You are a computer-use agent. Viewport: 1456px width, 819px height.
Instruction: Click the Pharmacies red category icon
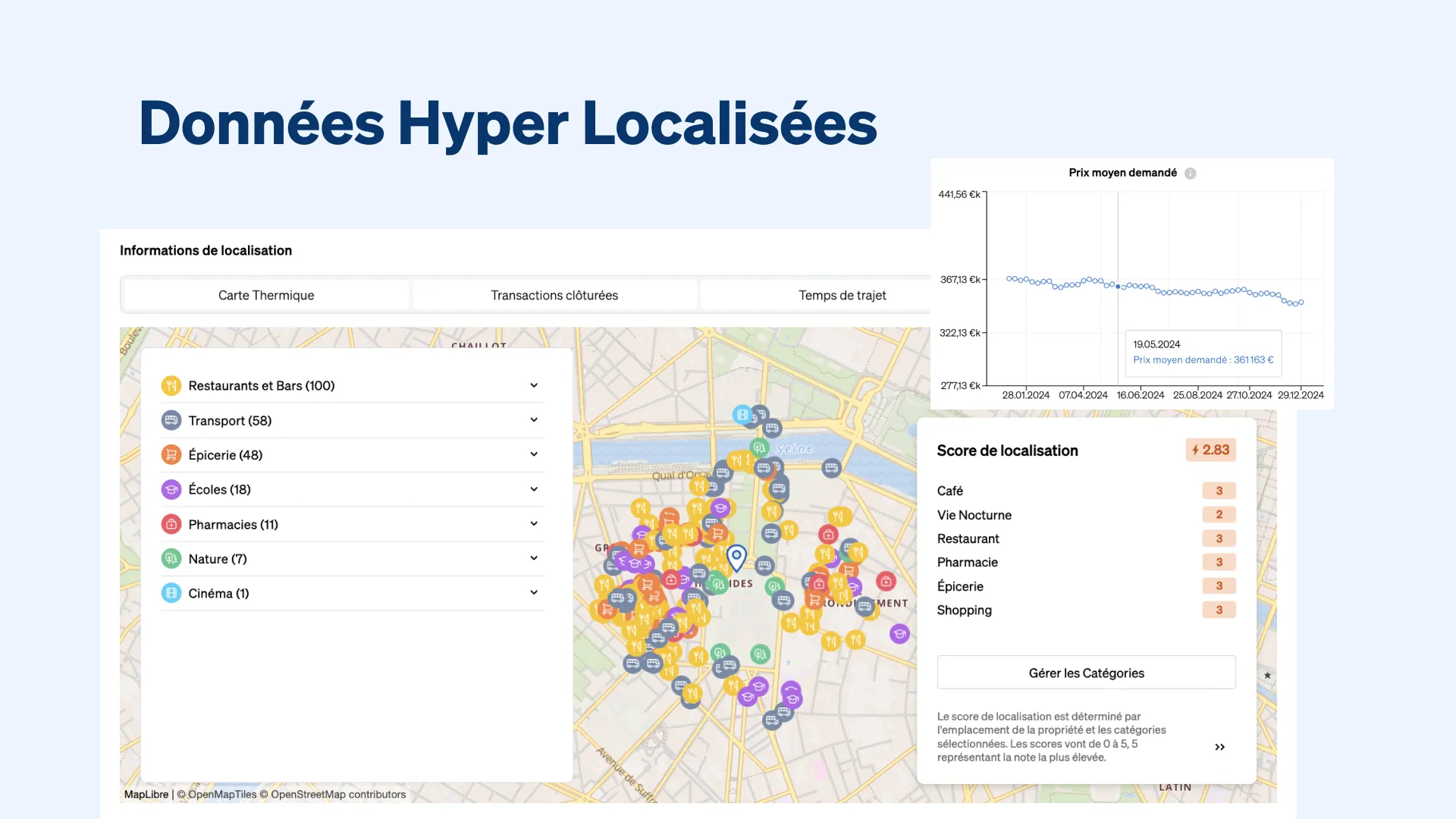[171, 524]
